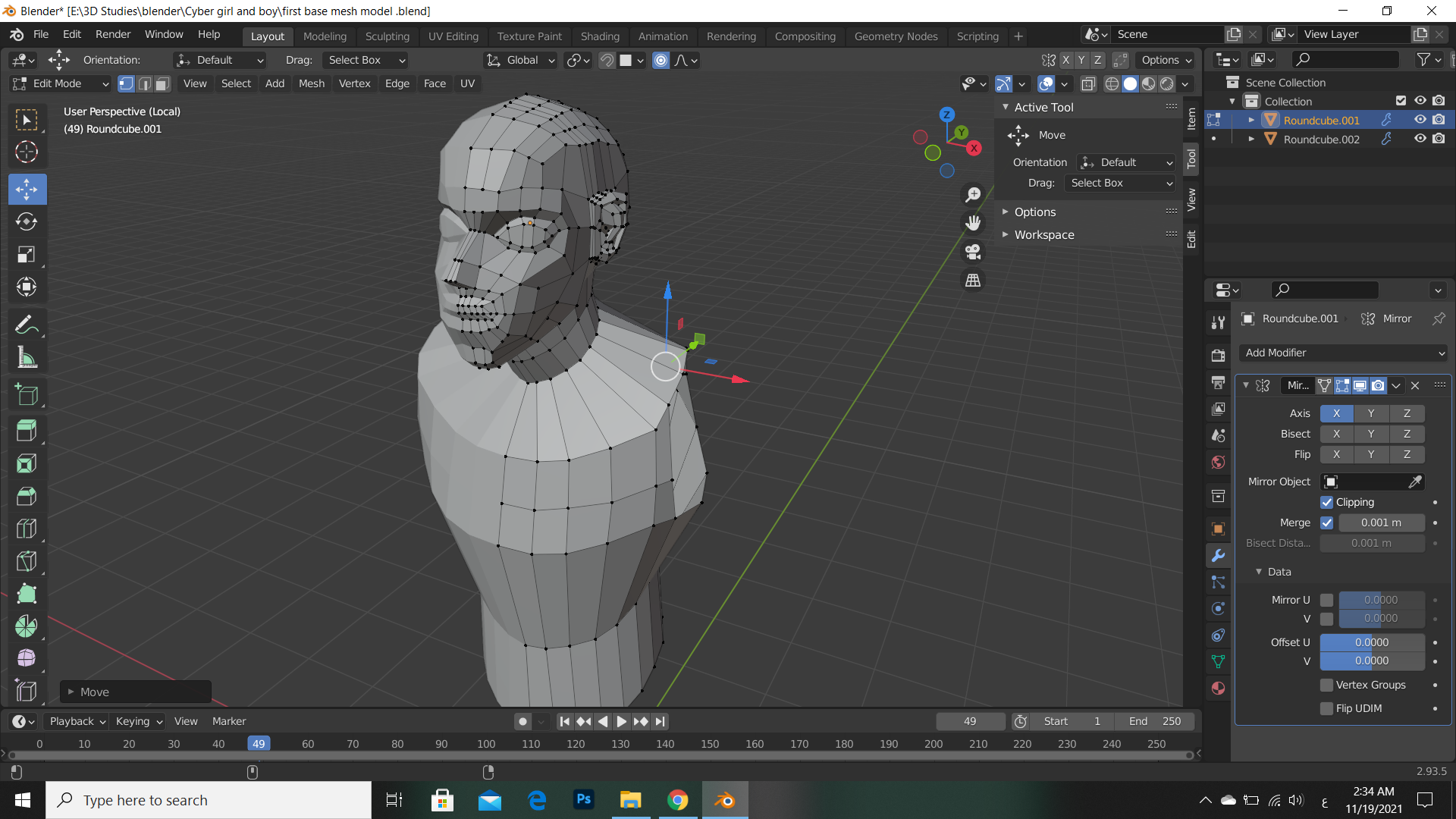Enable mirror axis Y button
This screenshot has width=1456, height=819.
(1370, 413)
